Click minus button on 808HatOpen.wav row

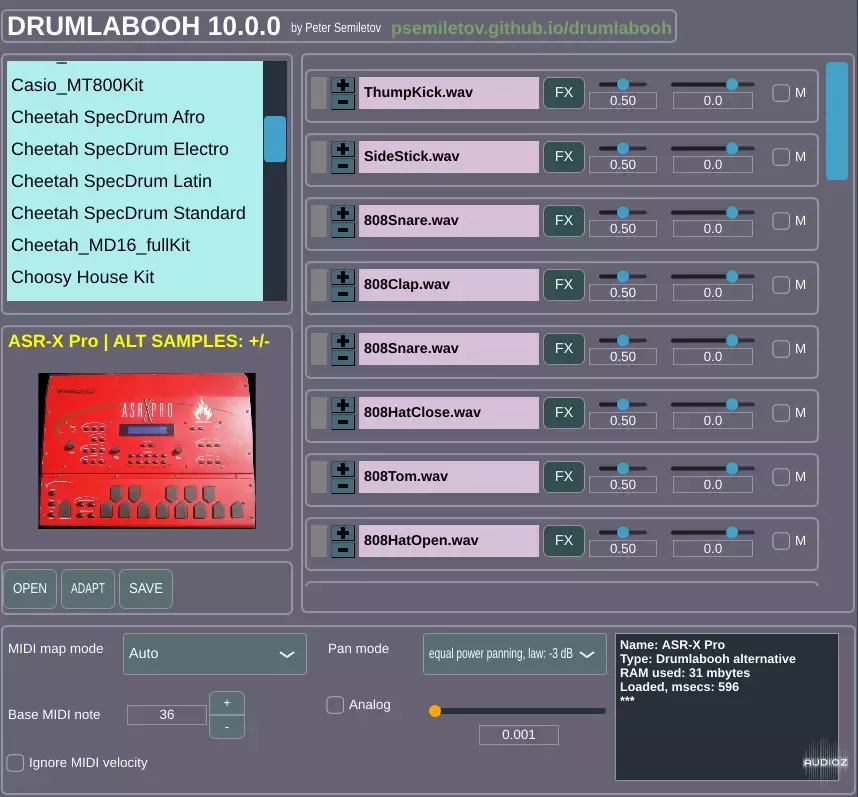point(343,549)
